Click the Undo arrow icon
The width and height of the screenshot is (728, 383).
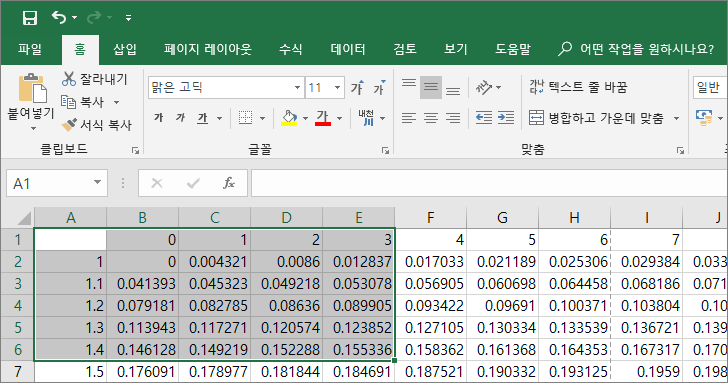(x=59, y=18)
